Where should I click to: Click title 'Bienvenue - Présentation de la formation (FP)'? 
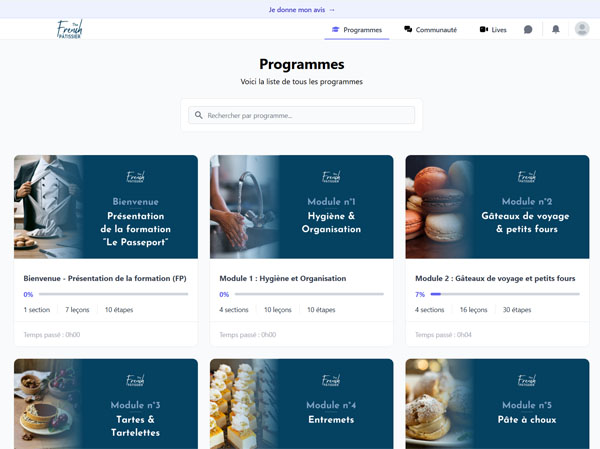pyautogui.click(x=105, y=278)
